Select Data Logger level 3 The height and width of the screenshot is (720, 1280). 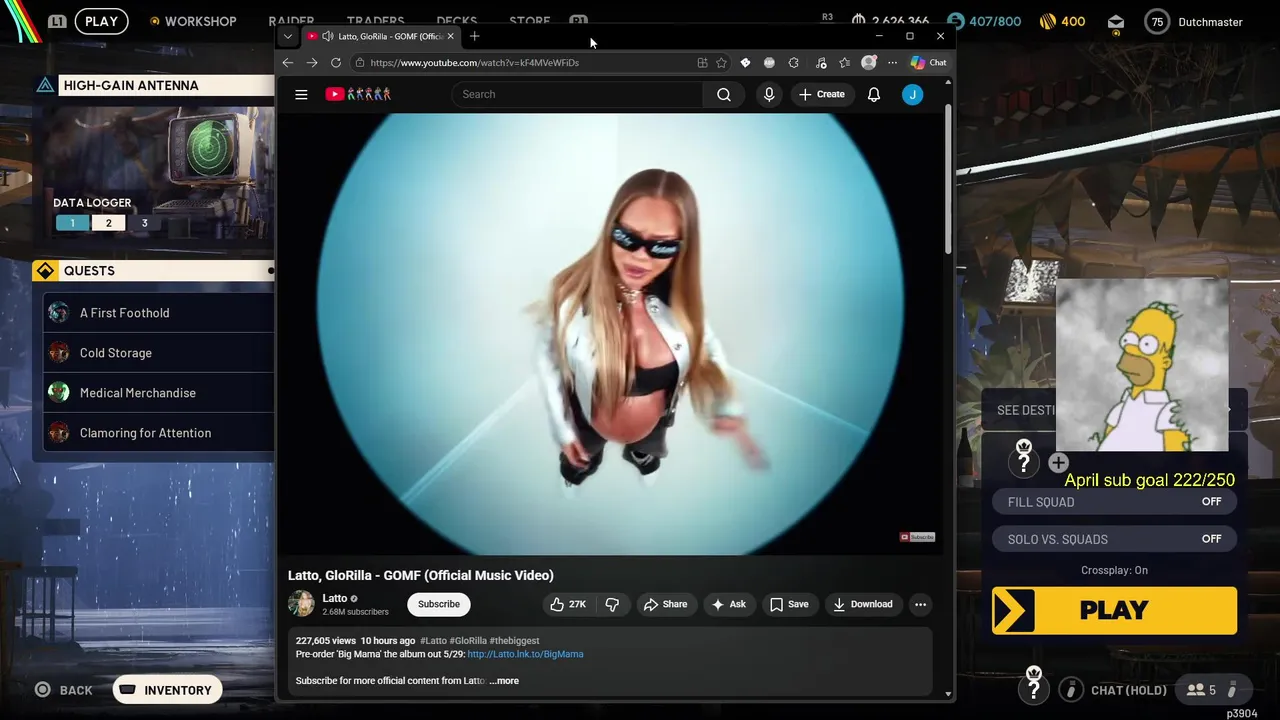click(x=144, y=223)
